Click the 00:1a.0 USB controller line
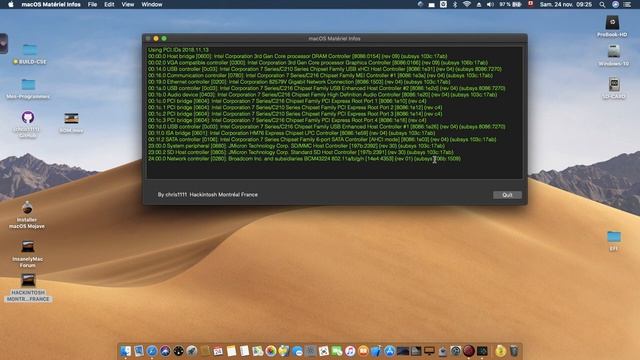This screenshot has width=640, height=360. click(x=327, y=88)
